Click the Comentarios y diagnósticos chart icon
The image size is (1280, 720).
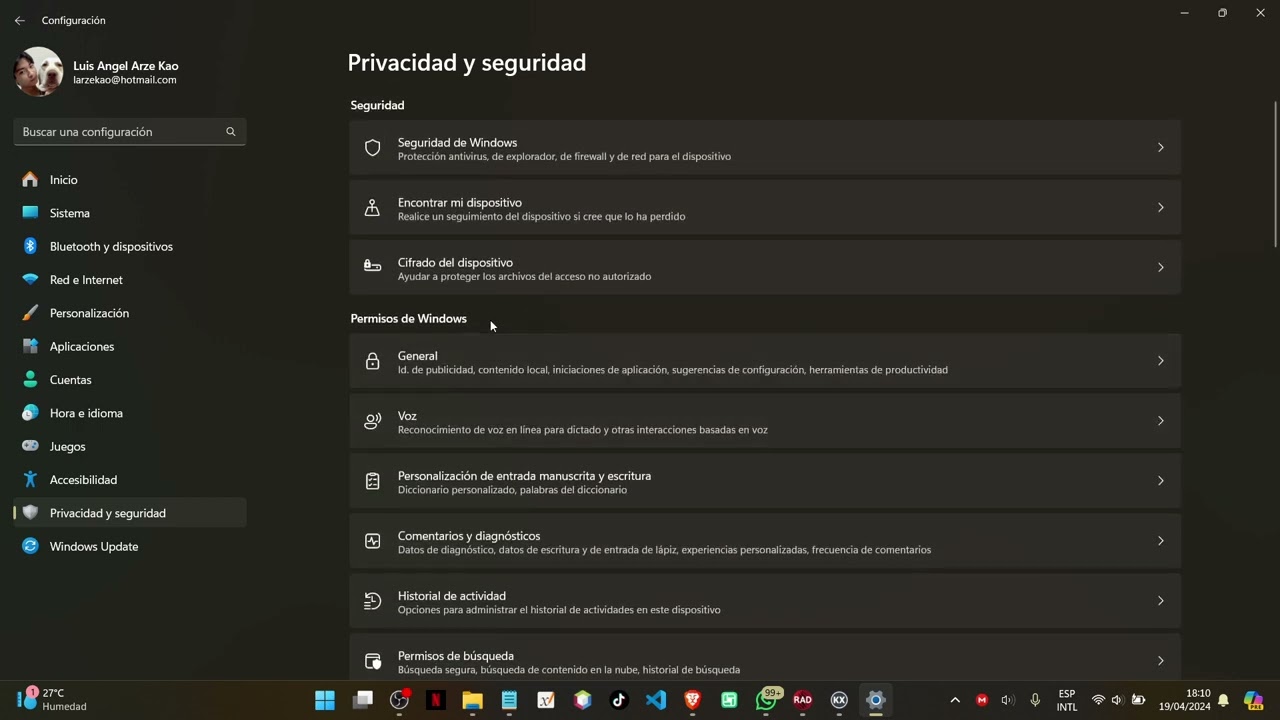coord(372,541)
